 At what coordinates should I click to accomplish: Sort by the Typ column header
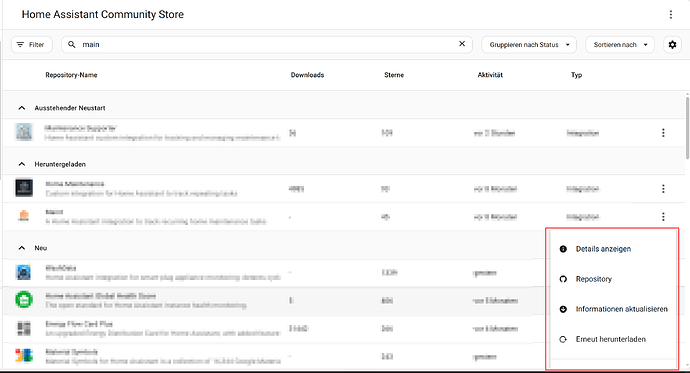tap(576, 75)
